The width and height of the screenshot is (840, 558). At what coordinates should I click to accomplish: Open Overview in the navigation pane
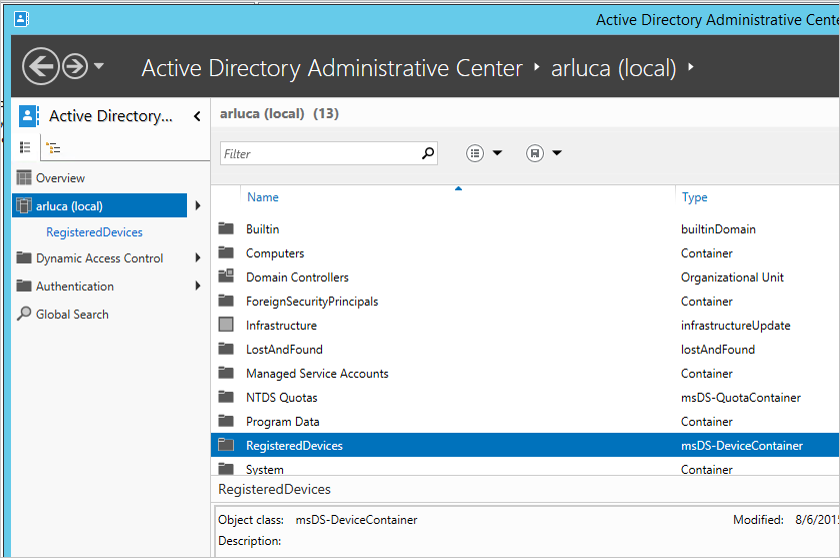coord(60,178)
